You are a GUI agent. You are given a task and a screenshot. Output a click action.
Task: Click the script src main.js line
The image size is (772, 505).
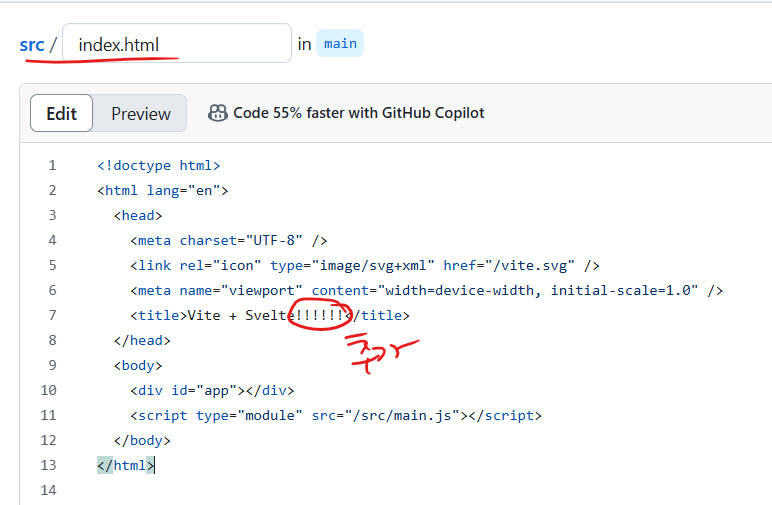pyautogui.click(x=336, y=415)
